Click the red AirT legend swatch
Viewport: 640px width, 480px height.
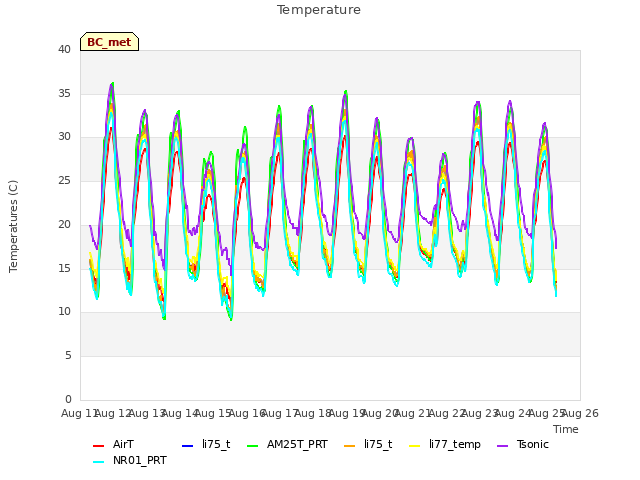tap(98, 445)
